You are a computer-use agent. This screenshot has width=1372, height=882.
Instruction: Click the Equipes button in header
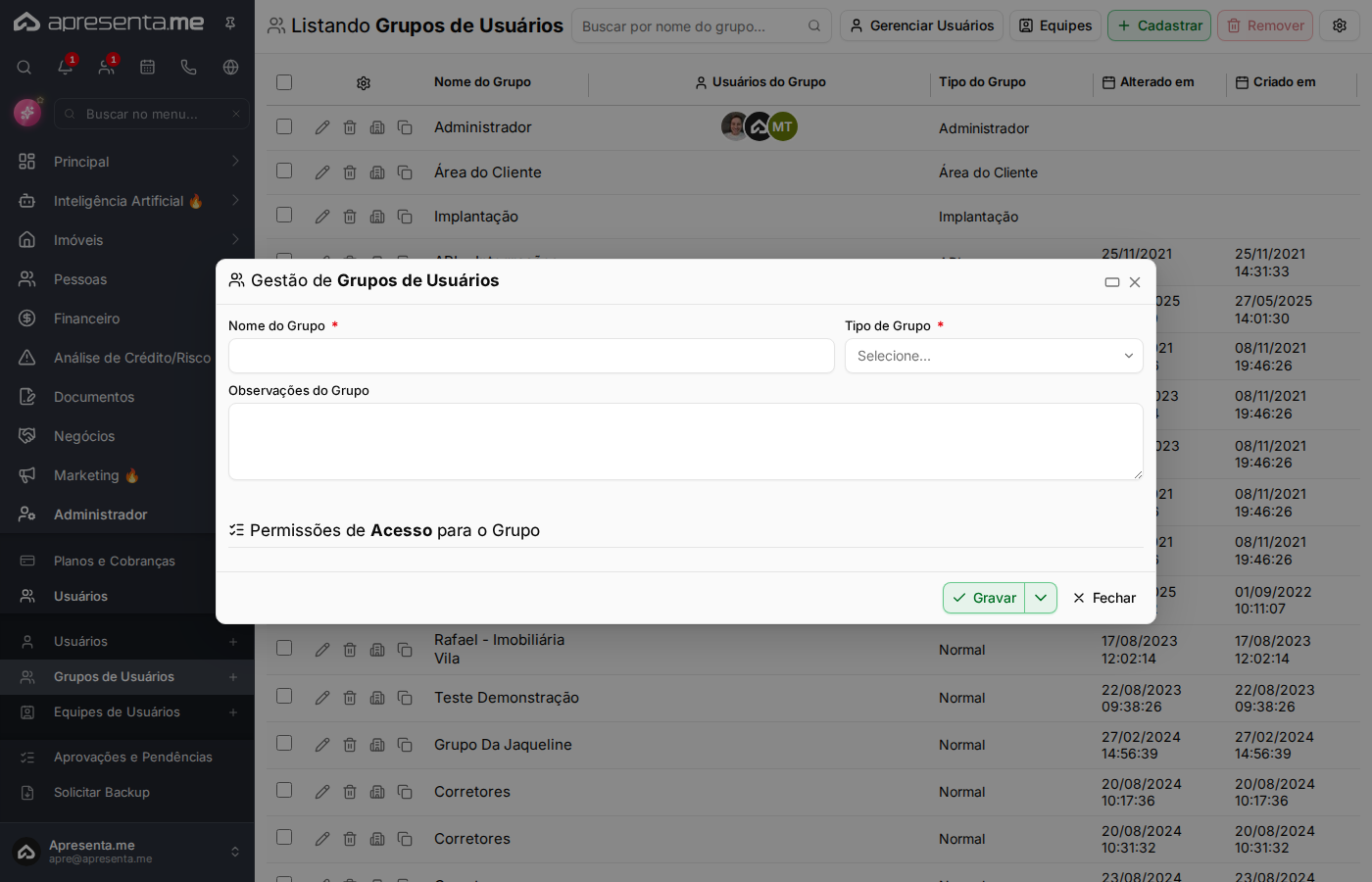[x=1055, y=25]
